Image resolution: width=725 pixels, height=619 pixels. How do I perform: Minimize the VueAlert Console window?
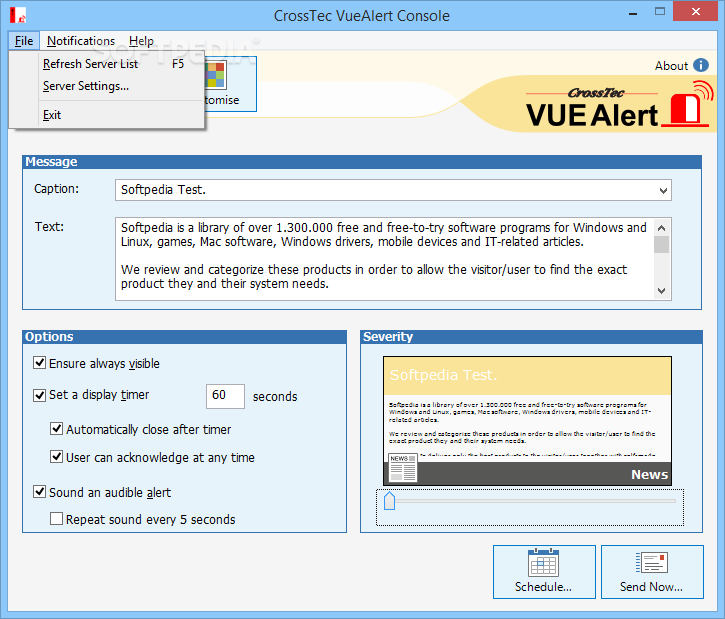pyautogui.click(x=633, y=13)
